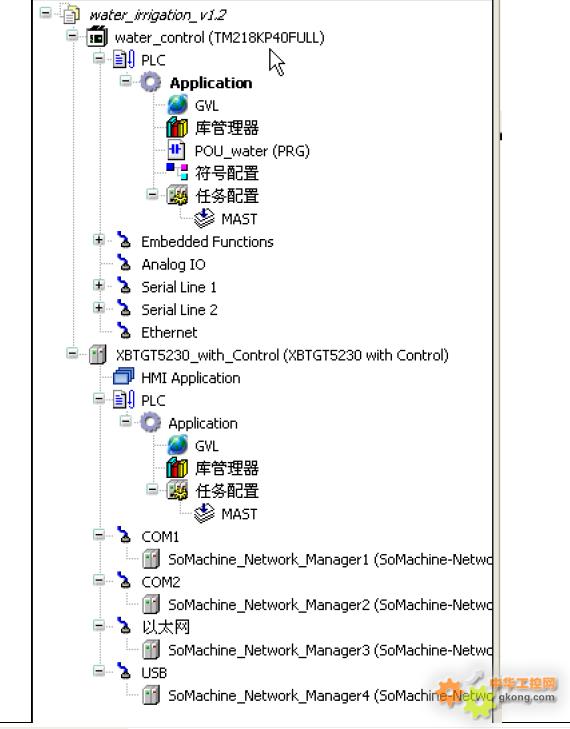Click the gear icon of second Application
570x729 pixels.
(150, 423)
